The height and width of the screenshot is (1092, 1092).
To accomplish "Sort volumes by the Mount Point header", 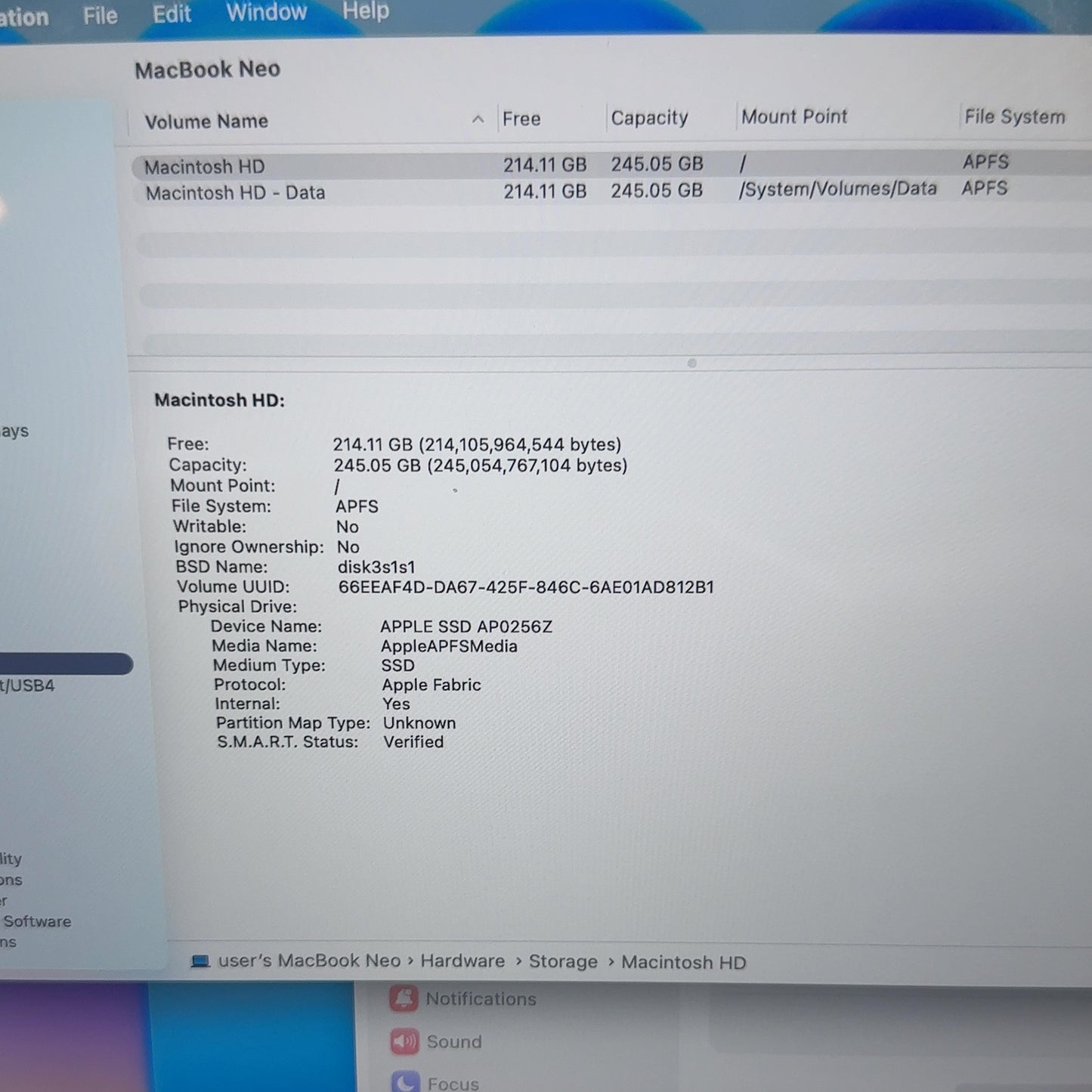I will click(x=794, y=116).
